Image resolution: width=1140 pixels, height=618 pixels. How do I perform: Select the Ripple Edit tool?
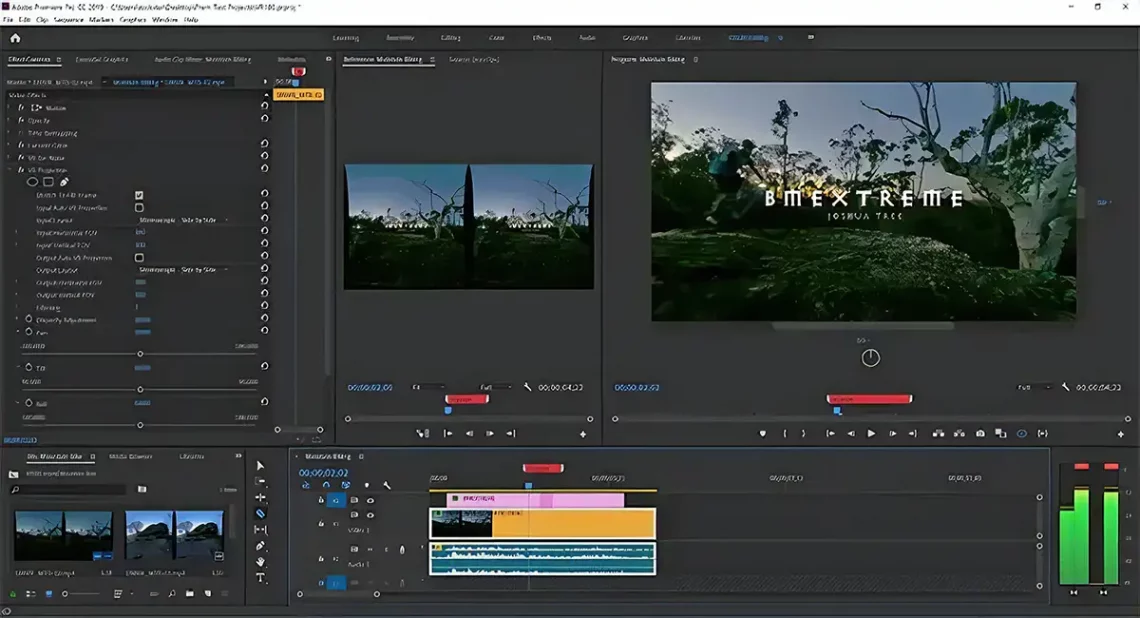260,497
